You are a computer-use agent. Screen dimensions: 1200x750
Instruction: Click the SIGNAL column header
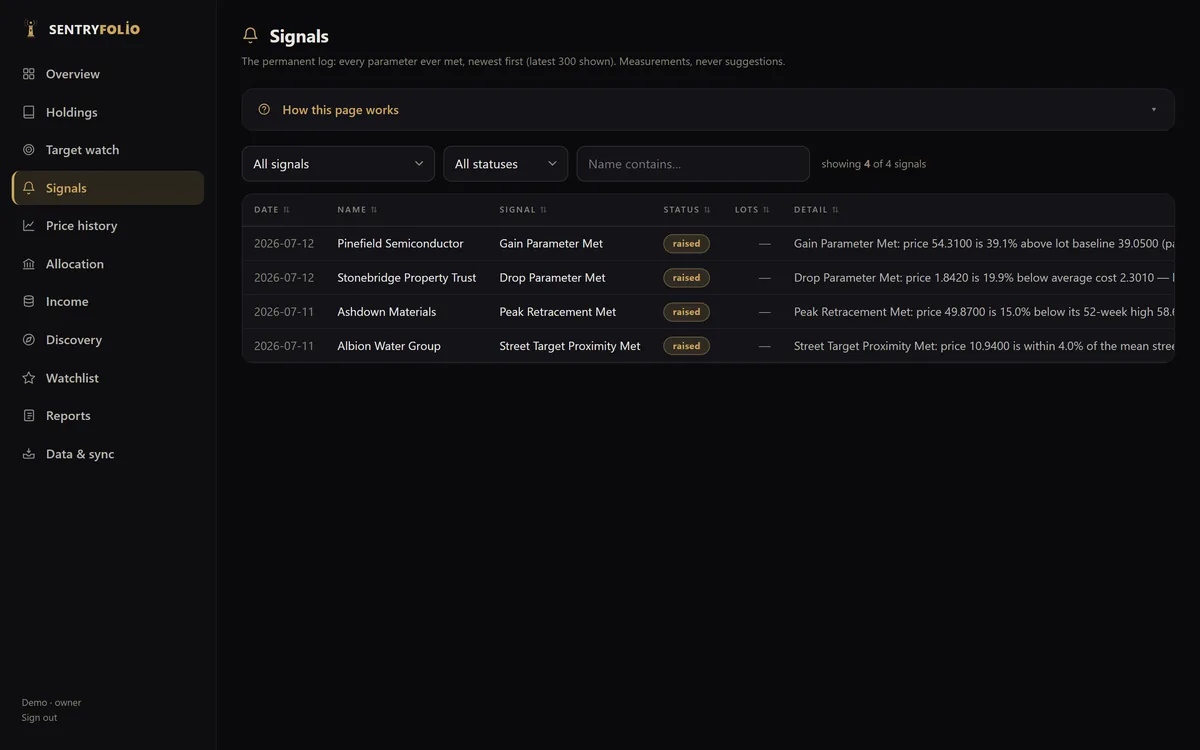click(523, 210)
